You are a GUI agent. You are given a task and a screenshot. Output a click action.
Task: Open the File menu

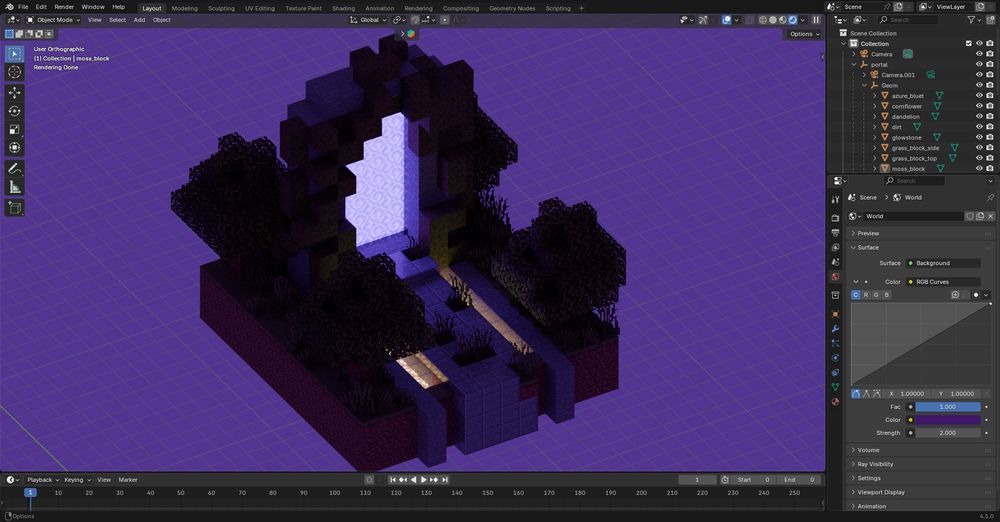(23, 7)
